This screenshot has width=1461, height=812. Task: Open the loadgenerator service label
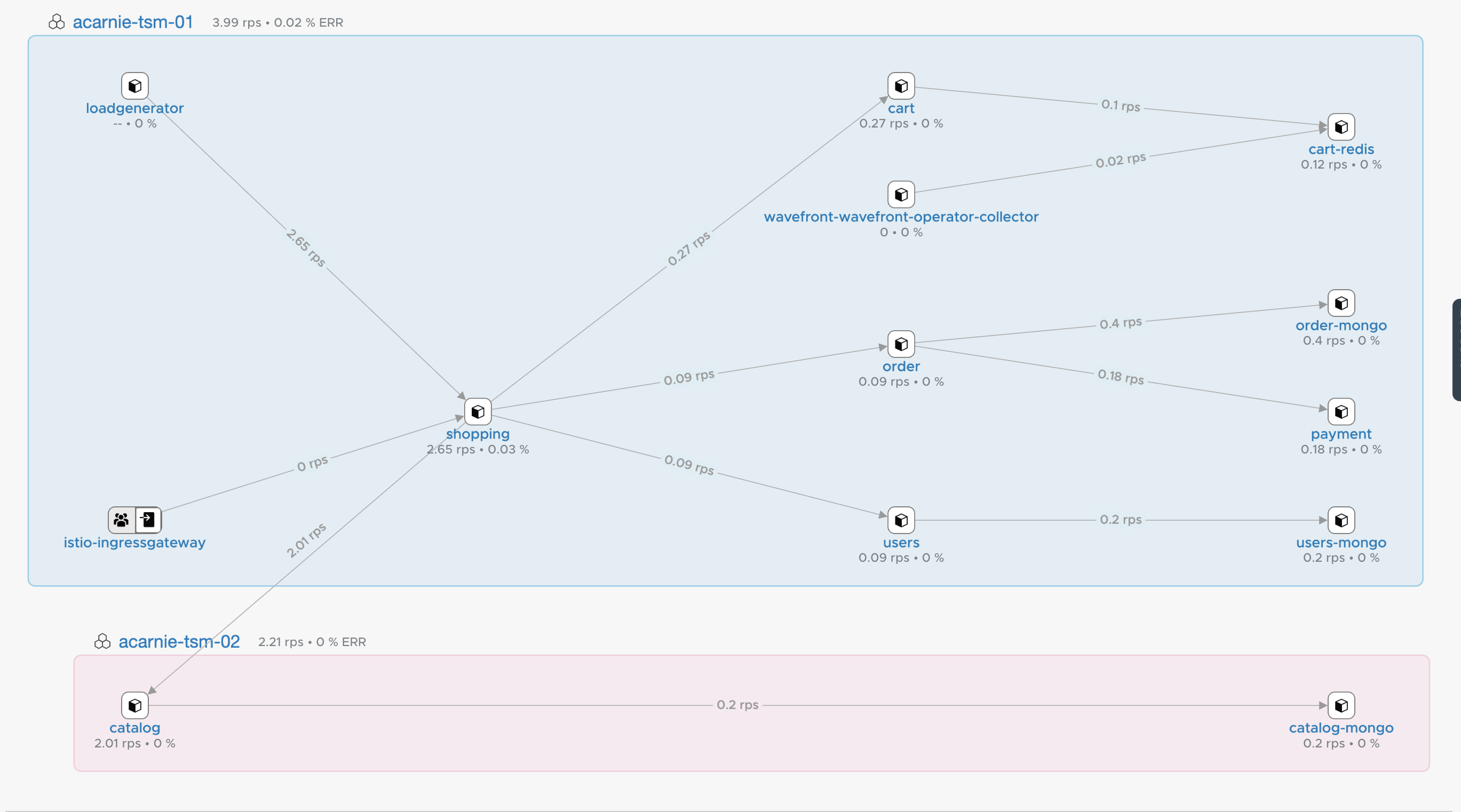click(134, 108)
